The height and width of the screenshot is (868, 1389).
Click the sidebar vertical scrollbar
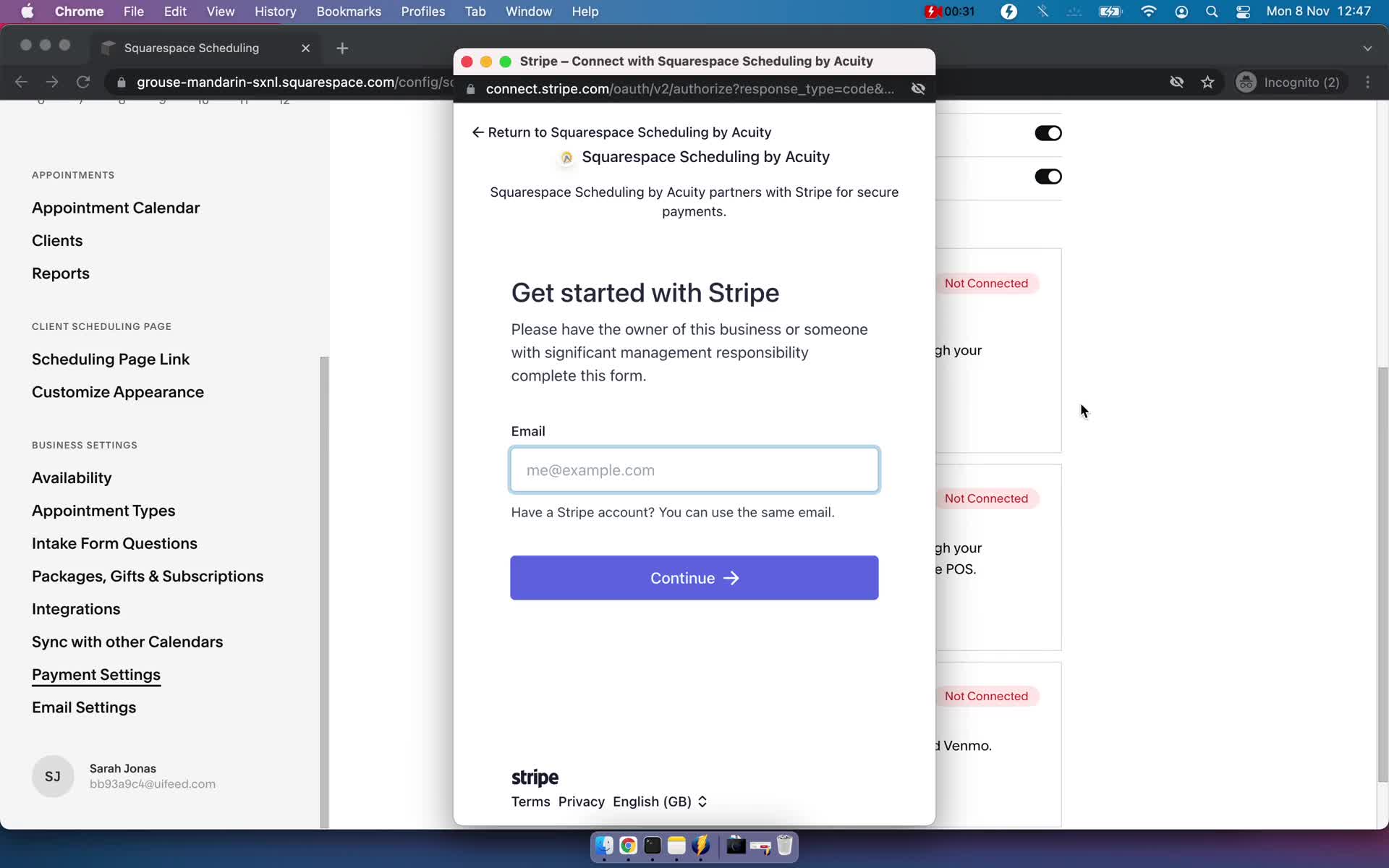point(324,592)
